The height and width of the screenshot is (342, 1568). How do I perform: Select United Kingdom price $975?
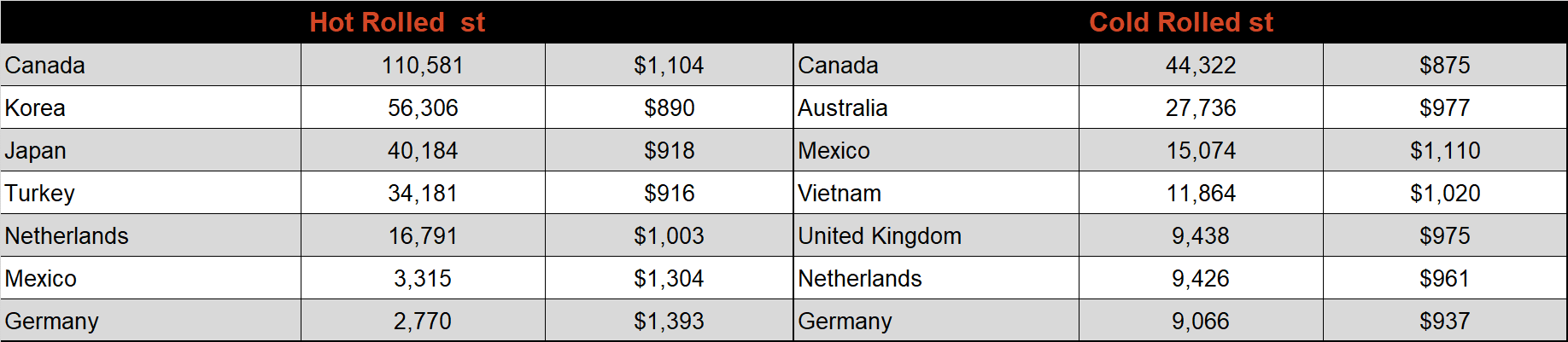[1445, 235]
